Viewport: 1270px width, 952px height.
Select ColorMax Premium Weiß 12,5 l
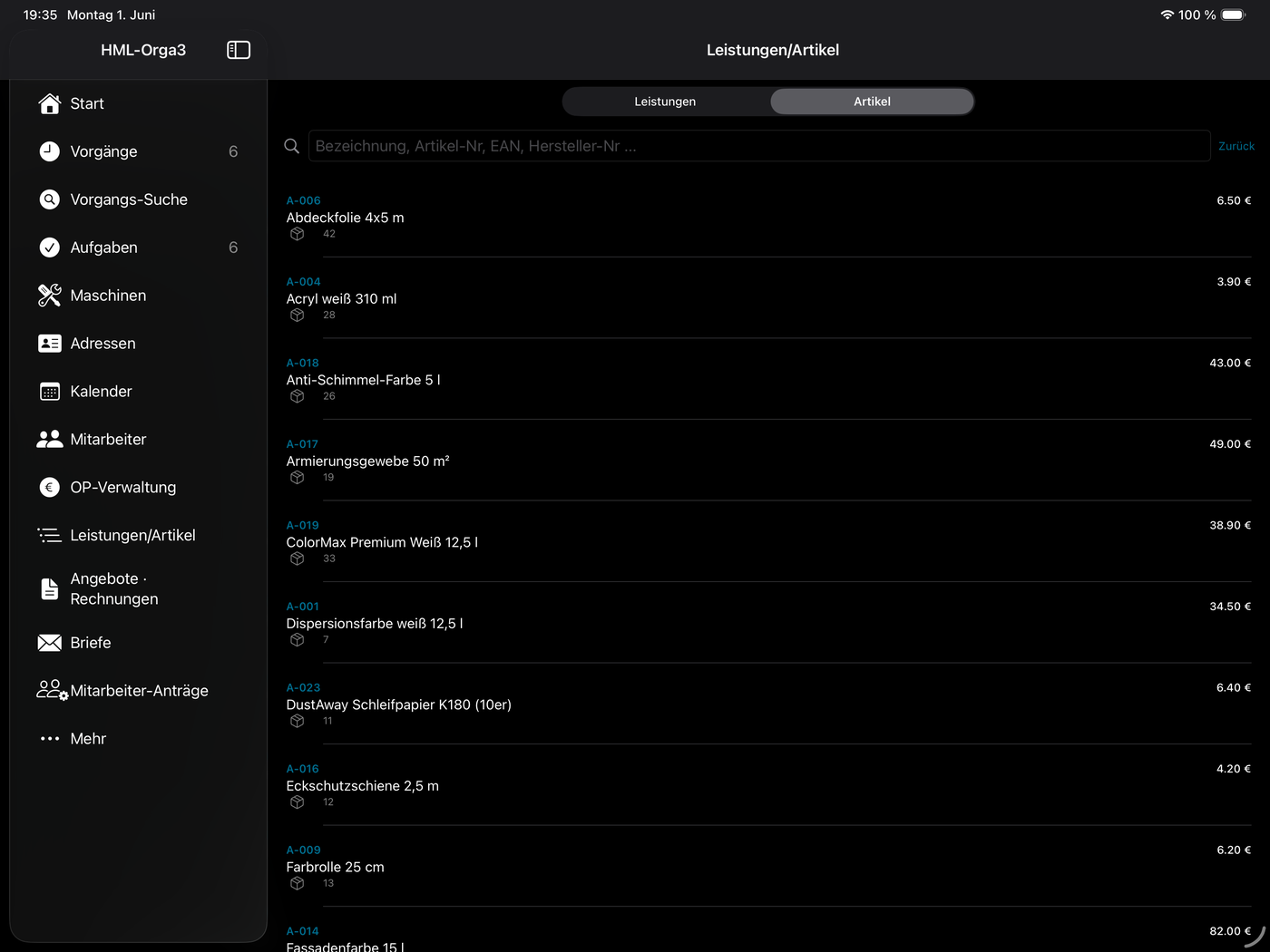(x=382, y=542)
